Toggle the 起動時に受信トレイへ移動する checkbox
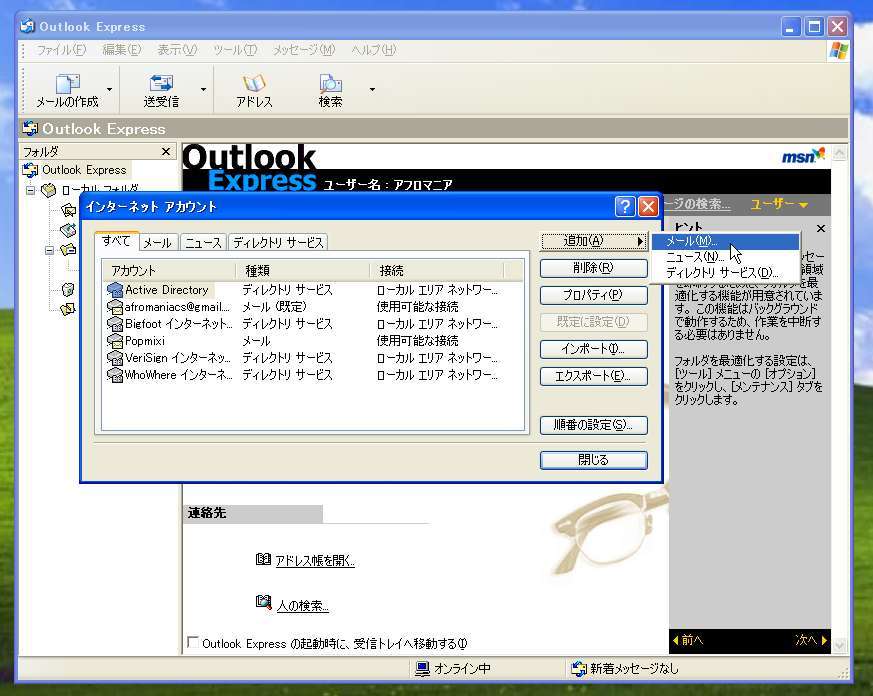This screenshot has height=696, width=873. point(193,643)
